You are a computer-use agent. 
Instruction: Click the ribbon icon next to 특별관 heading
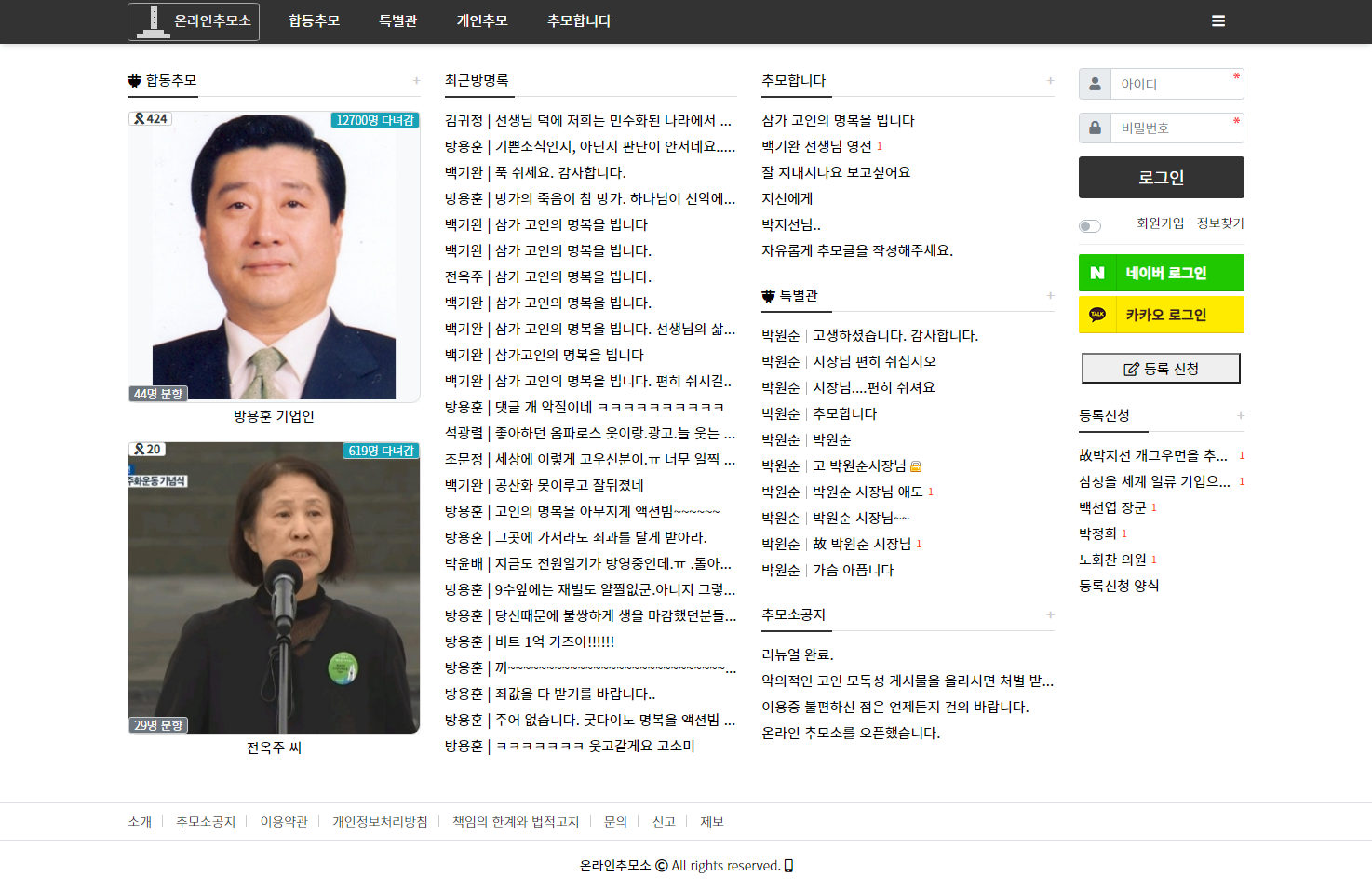(768, 296)
